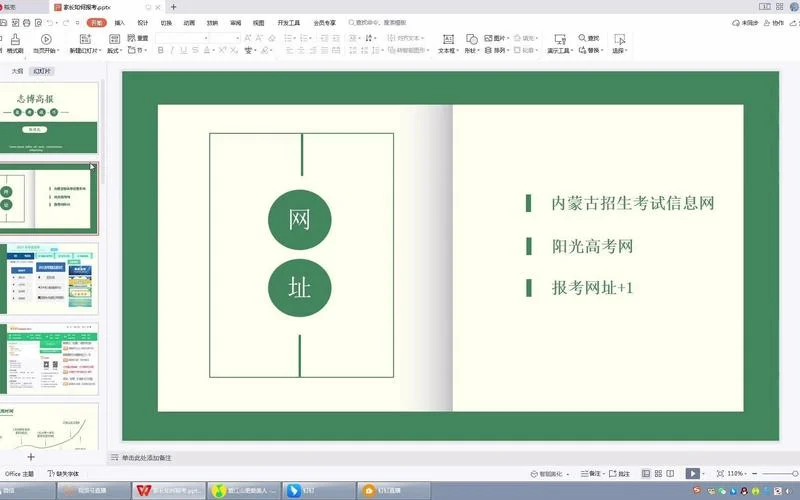The width and height of the screenshot is (800, 500).
Task: Toggle Underline formatting
Action: coord(183,50)
